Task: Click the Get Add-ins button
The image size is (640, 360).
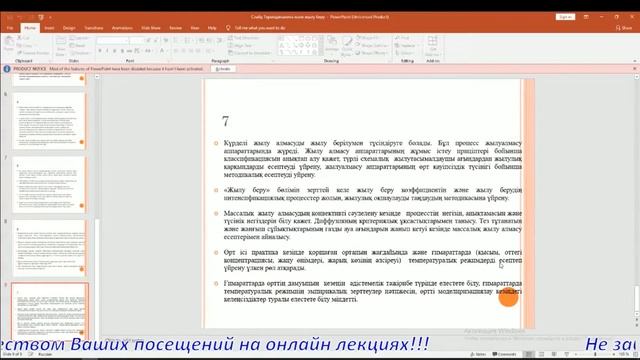Action: (x=432, y=45)
